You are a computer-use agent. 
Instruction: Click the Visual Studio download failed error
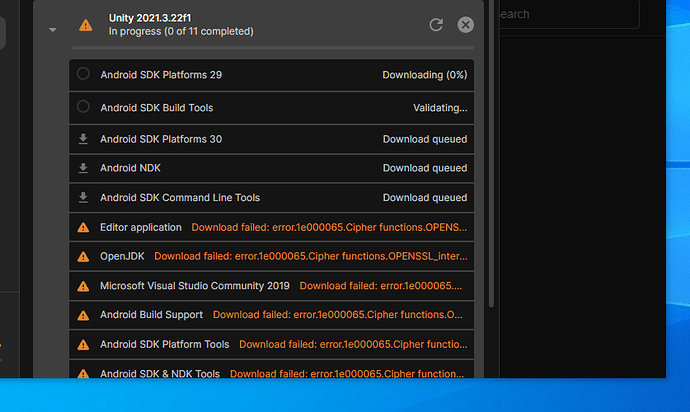tap(381, 286)
